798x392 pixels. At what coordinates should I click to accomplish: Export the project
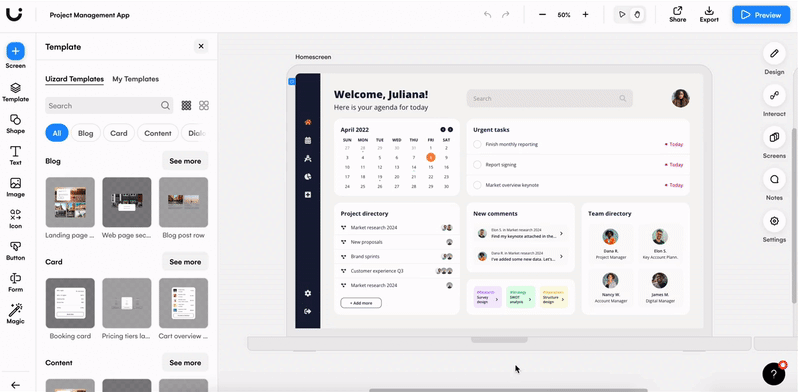tap(709, 14)
